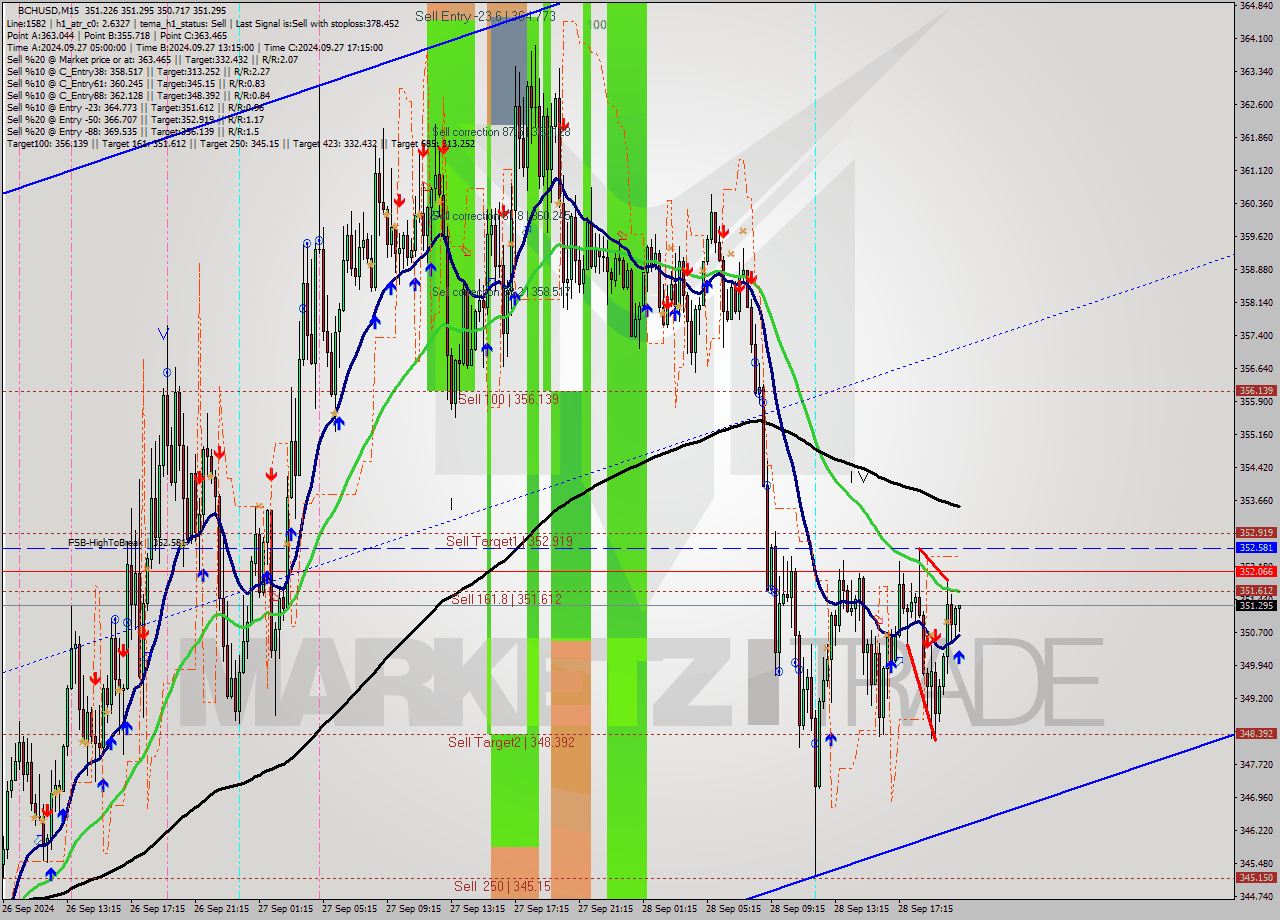Click the 'Sell 250 | 345.15' label
The width and height of the screenshot is (1280, 920).
click(x=502, y=886)
